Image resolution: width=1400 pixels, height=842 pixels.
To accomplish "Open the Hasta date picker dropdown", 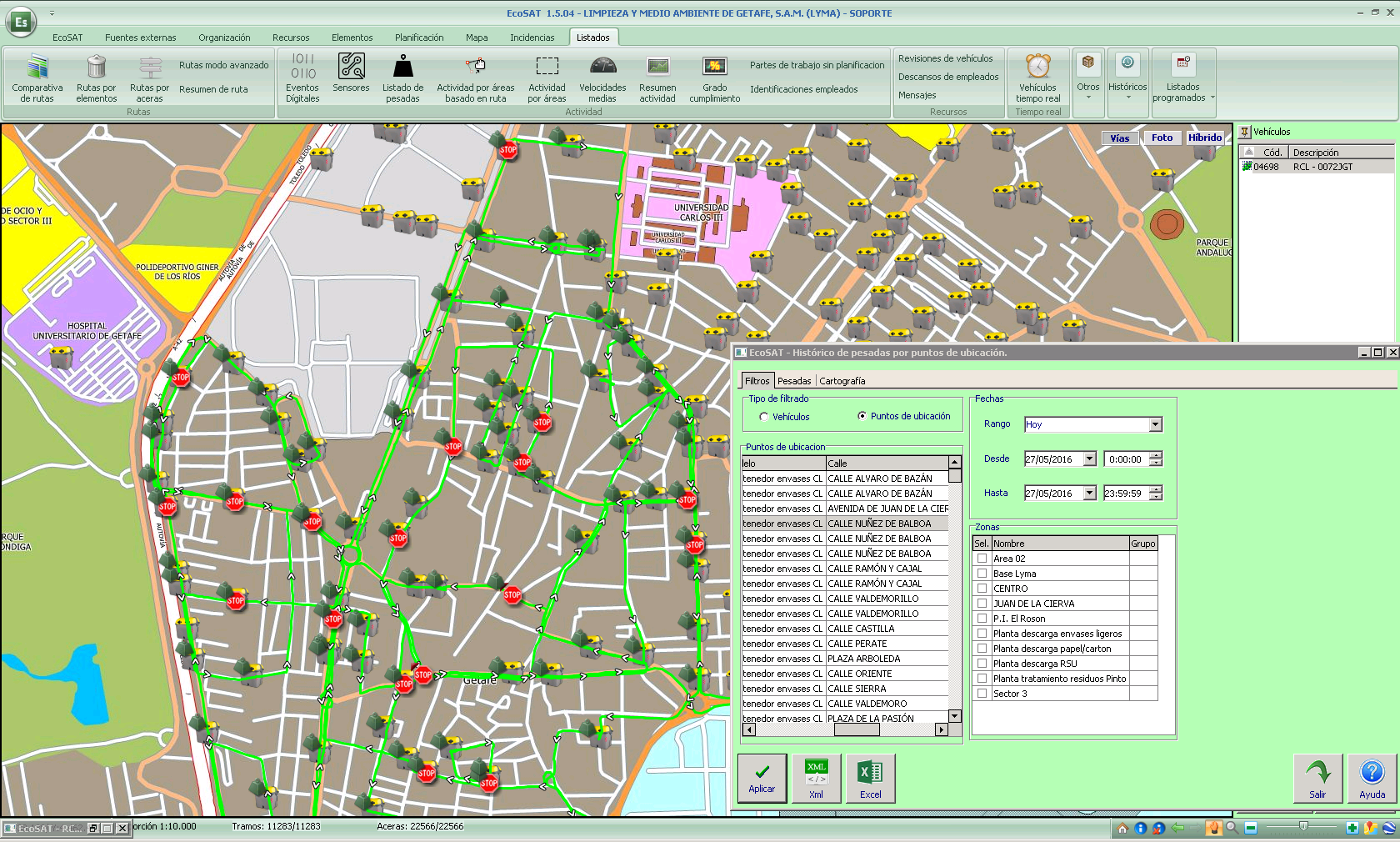I will 1089,494.
